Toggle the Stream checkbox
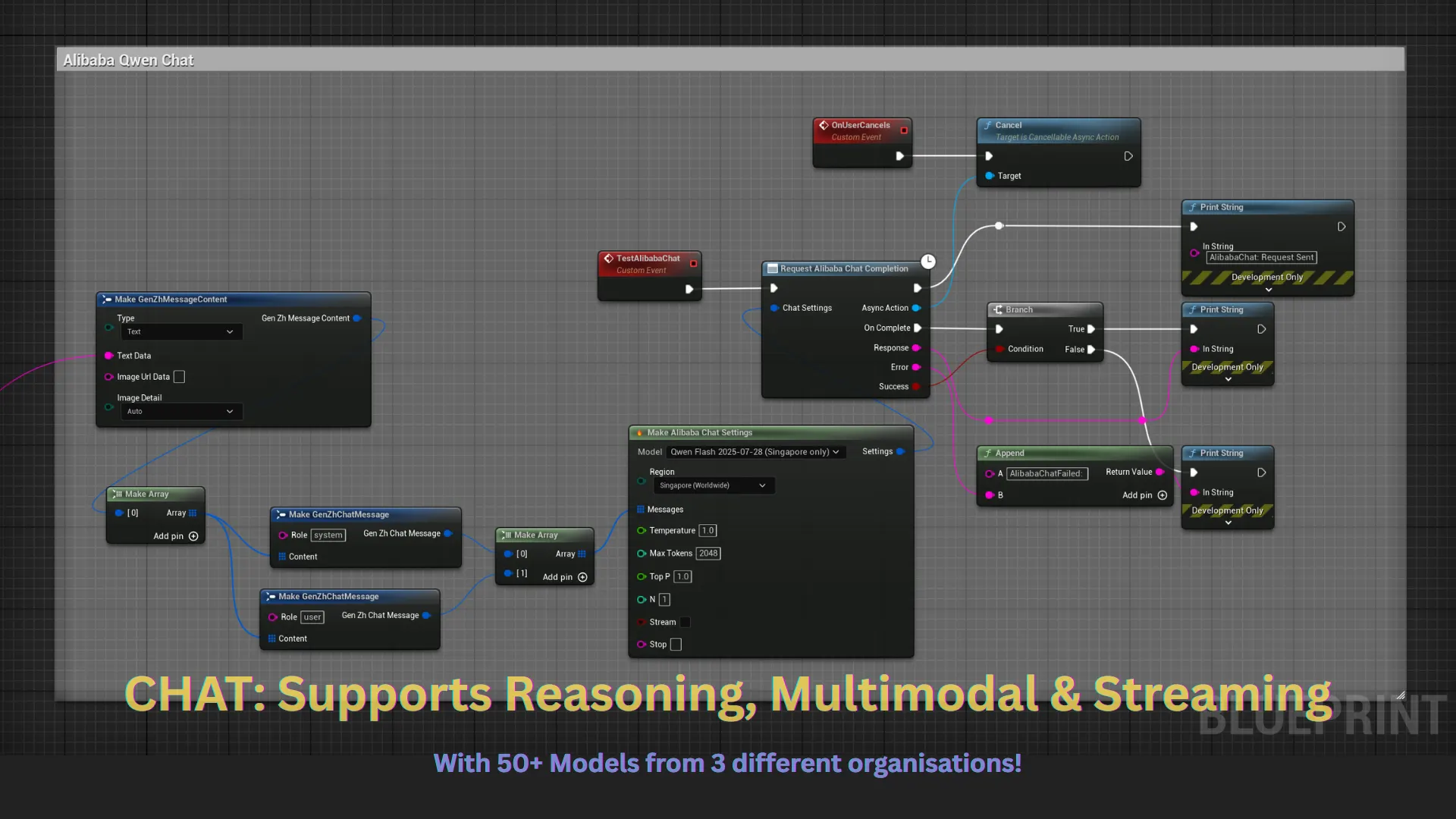 tap(685, 623)
